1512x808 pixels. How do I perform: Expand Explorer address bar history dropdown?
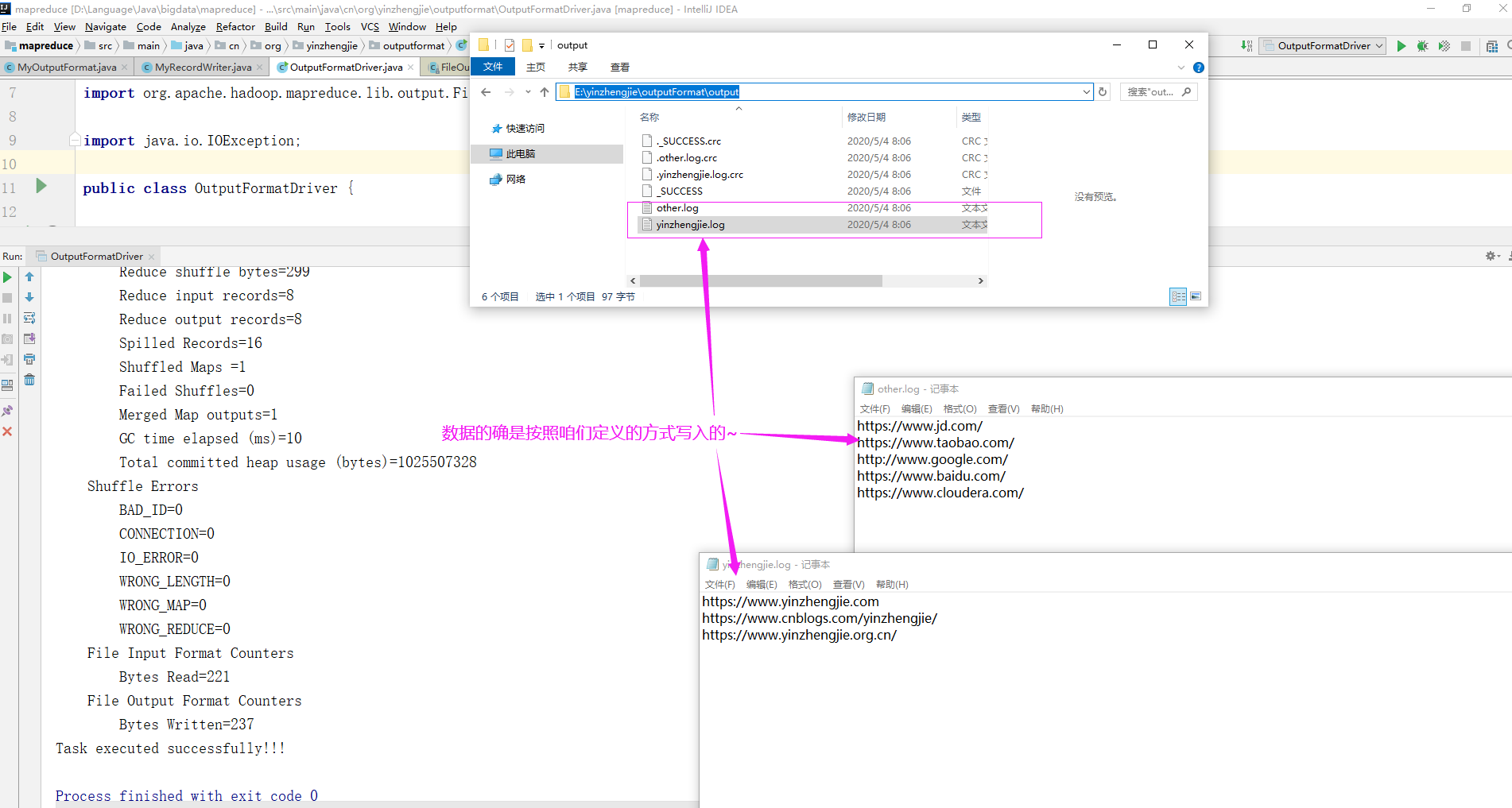coord(1087,92)
